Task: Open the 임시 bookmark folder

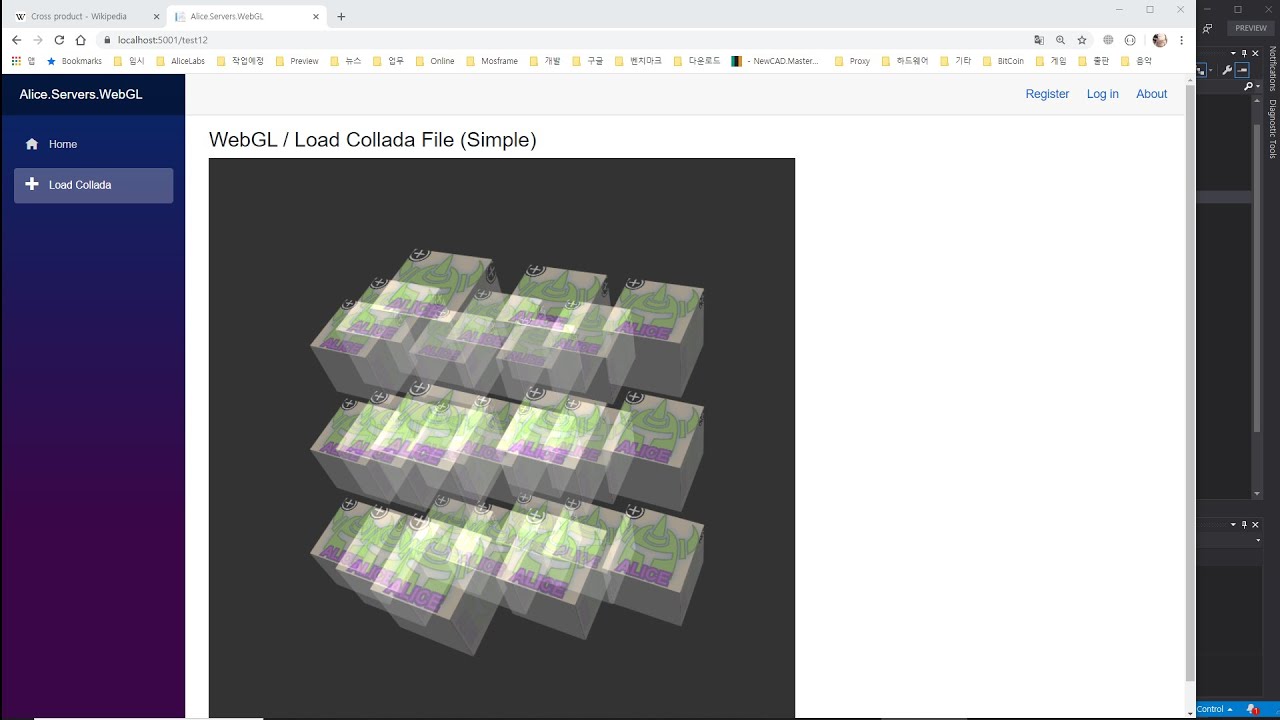Action: [x=129, y=61]
